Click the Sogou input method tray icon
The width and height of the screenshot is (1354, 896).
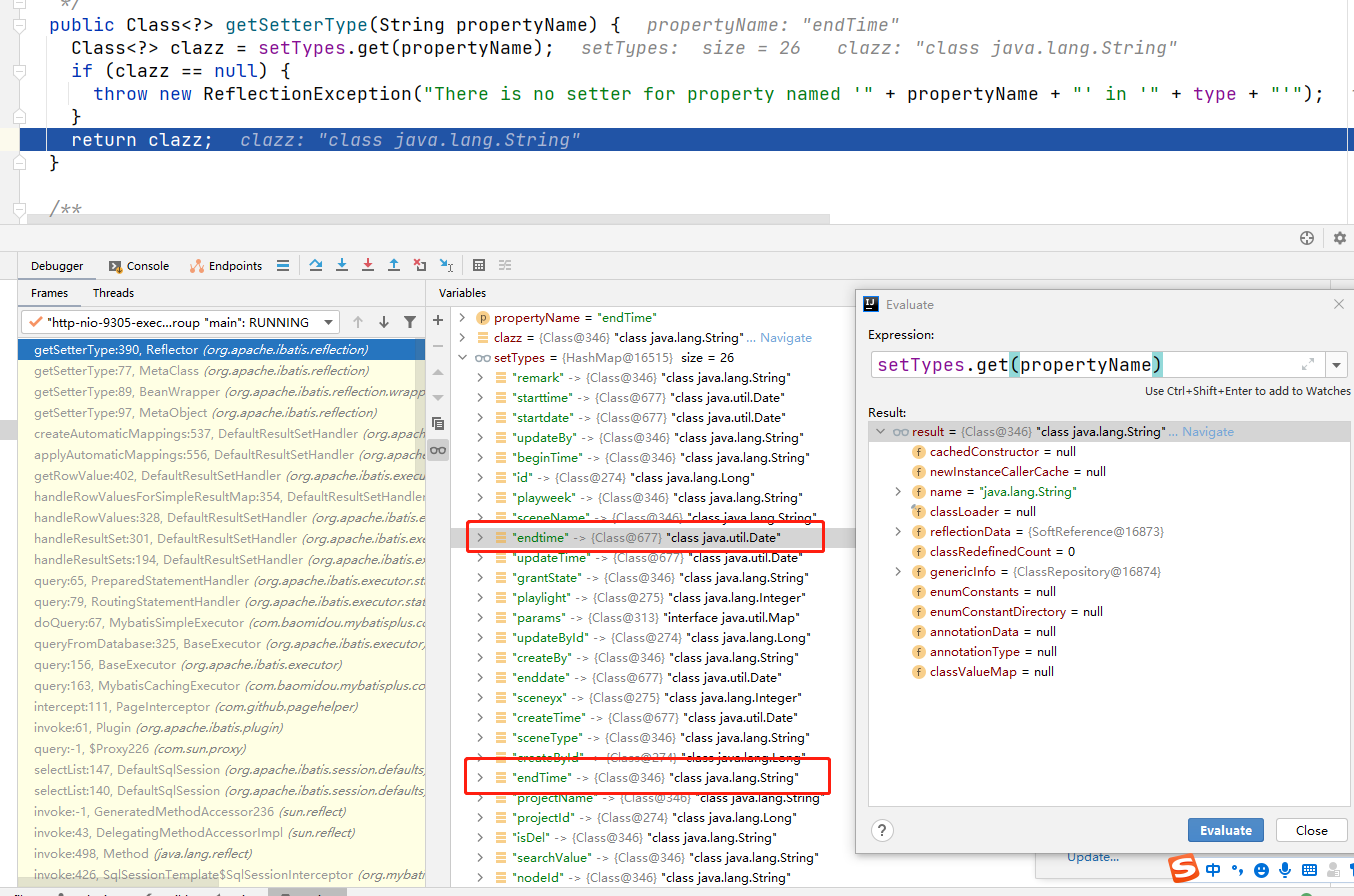(1185, 870)
